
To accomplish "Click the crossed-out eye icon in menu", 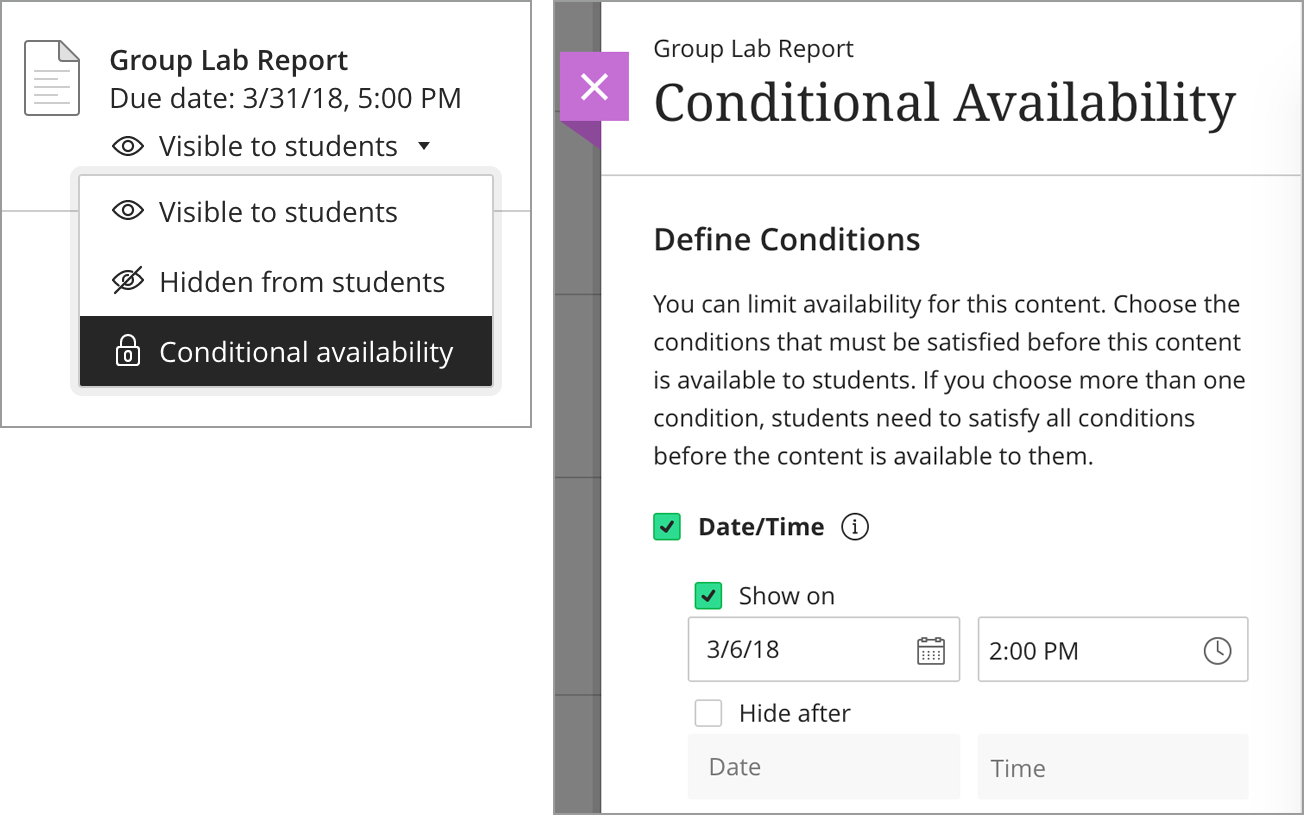I will (x=128, y=282).
